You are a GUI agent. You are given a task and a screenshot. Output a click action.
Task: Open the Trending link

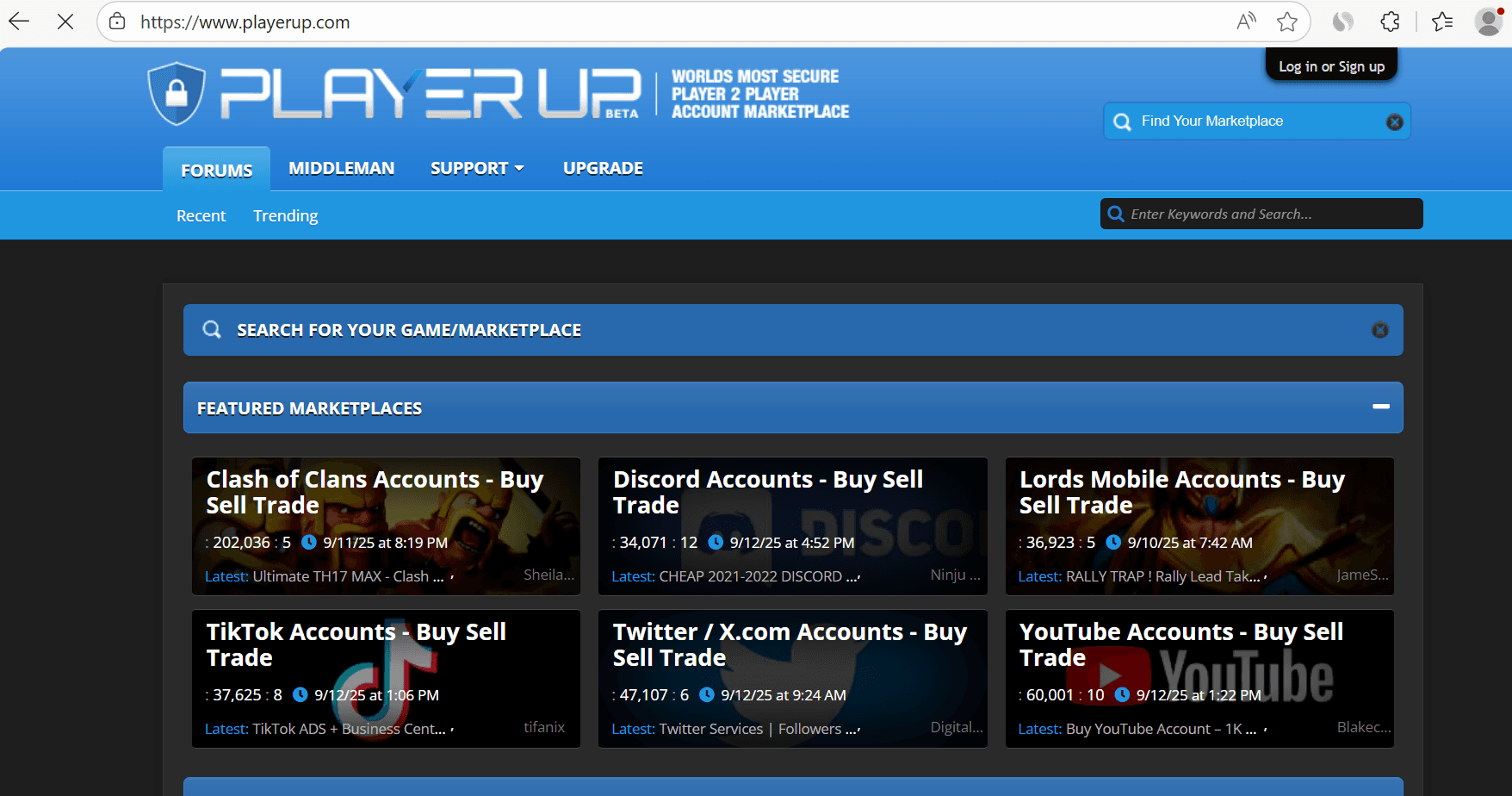[285, 215]
